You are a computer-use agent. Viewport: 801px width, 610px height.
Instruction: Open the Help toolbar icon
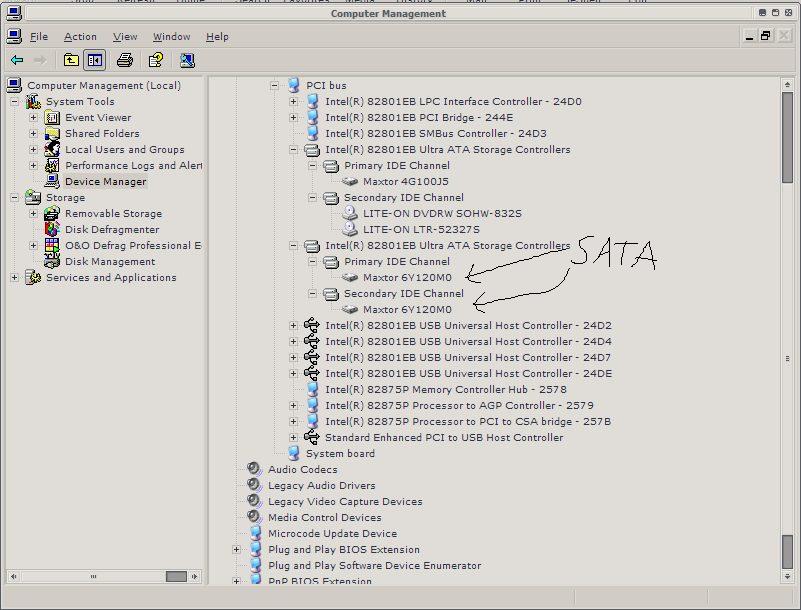tap(157, 60)
